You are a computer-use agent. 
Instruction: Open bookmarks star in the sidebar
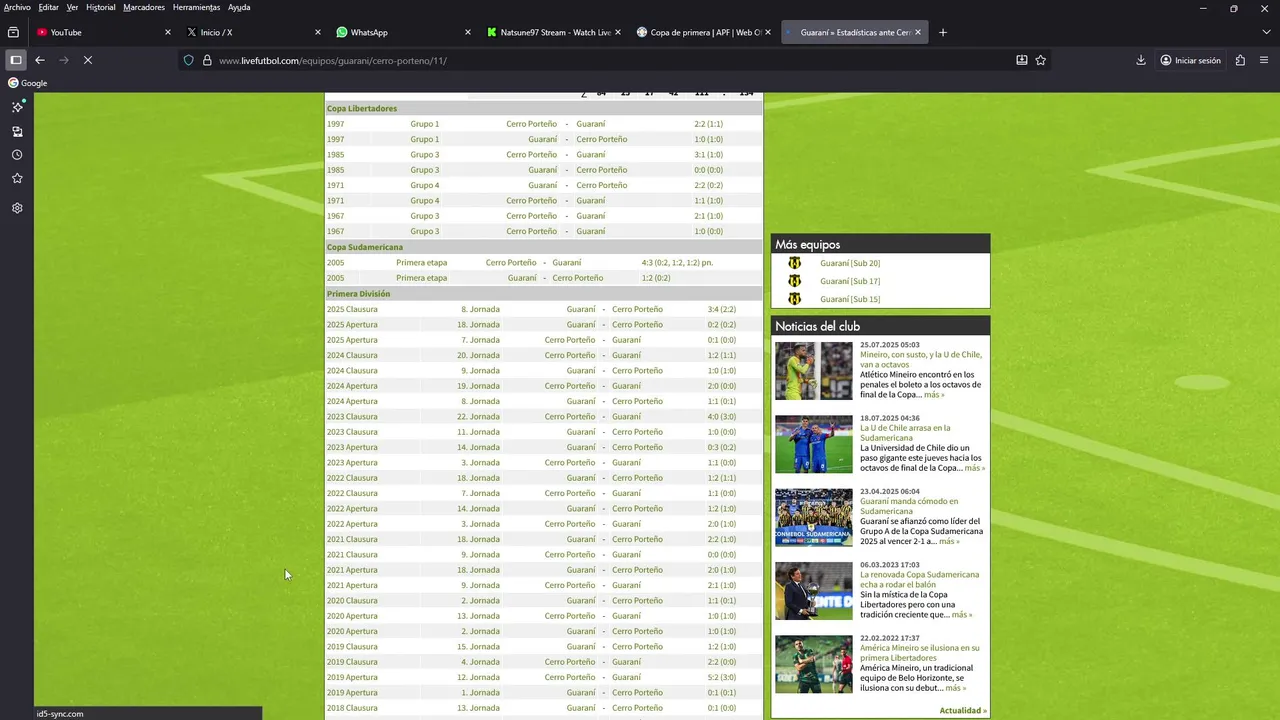[17, 178]
